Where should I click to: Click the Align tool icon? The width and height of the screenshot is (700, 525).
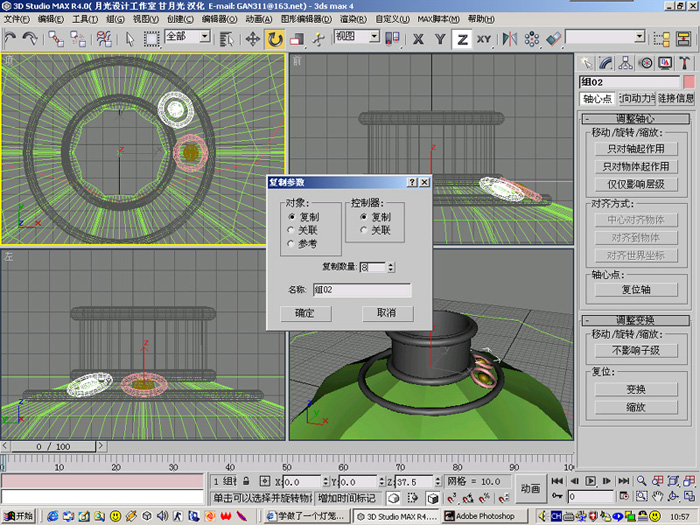point(554,39)
